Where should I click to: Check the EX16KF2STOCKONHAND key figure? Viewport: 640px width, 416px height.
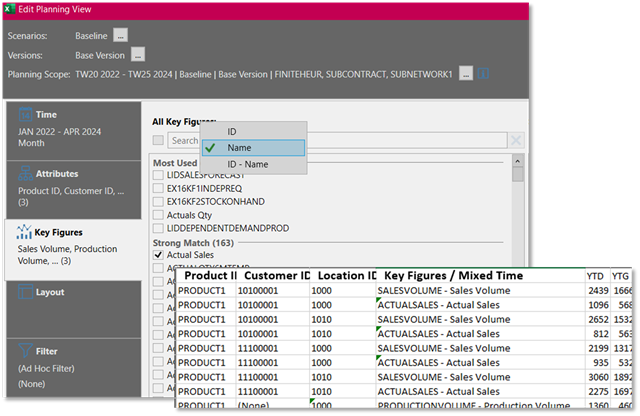[x=158, y=202]
